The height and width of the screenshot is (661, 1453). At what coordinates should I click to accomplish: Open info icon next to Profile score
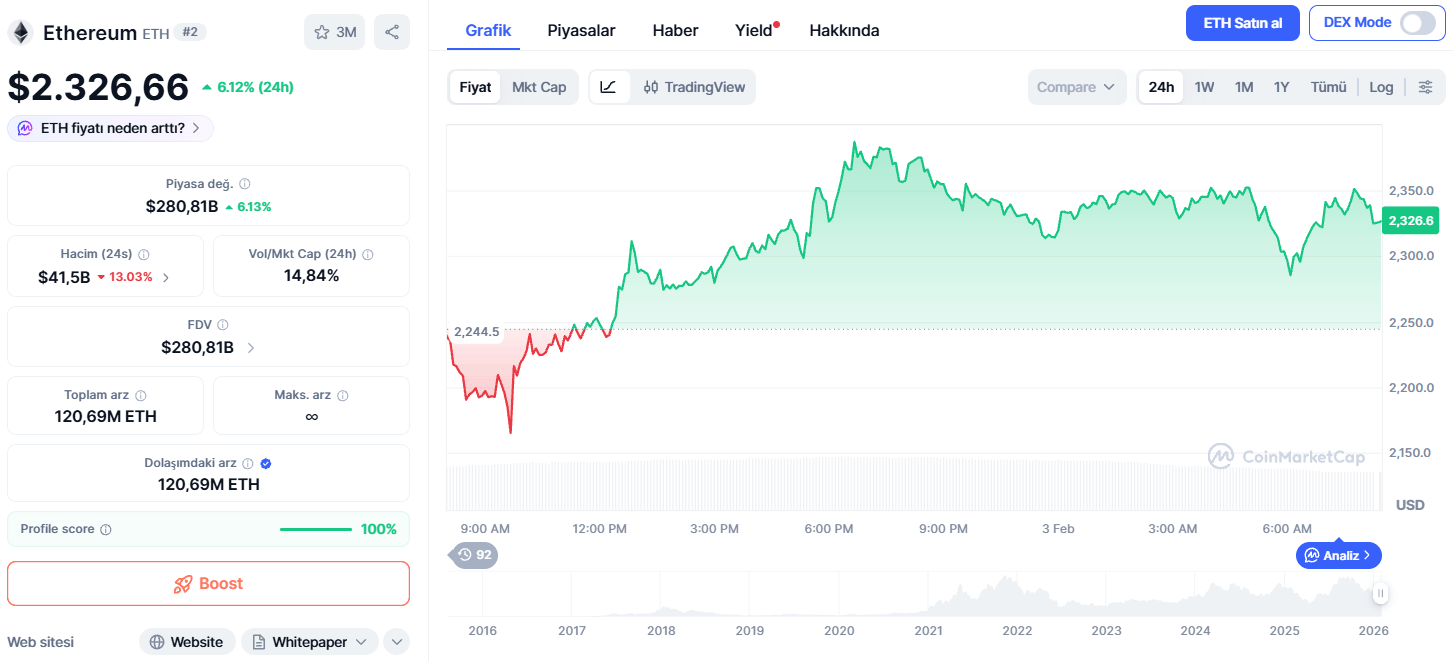[106, 529]
